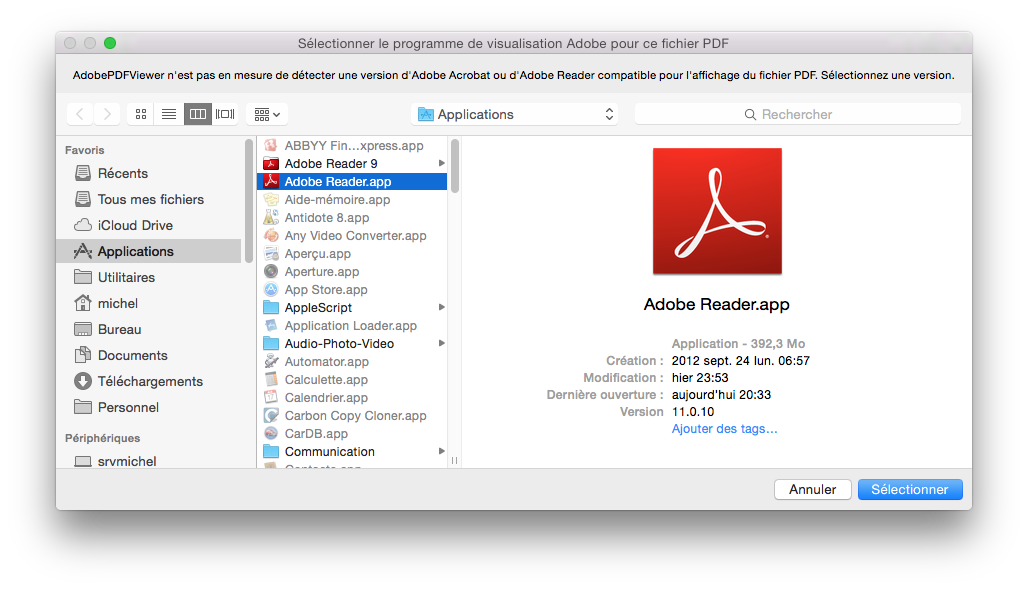Open the Adobe Reader 9 folder

click(352, 163)
